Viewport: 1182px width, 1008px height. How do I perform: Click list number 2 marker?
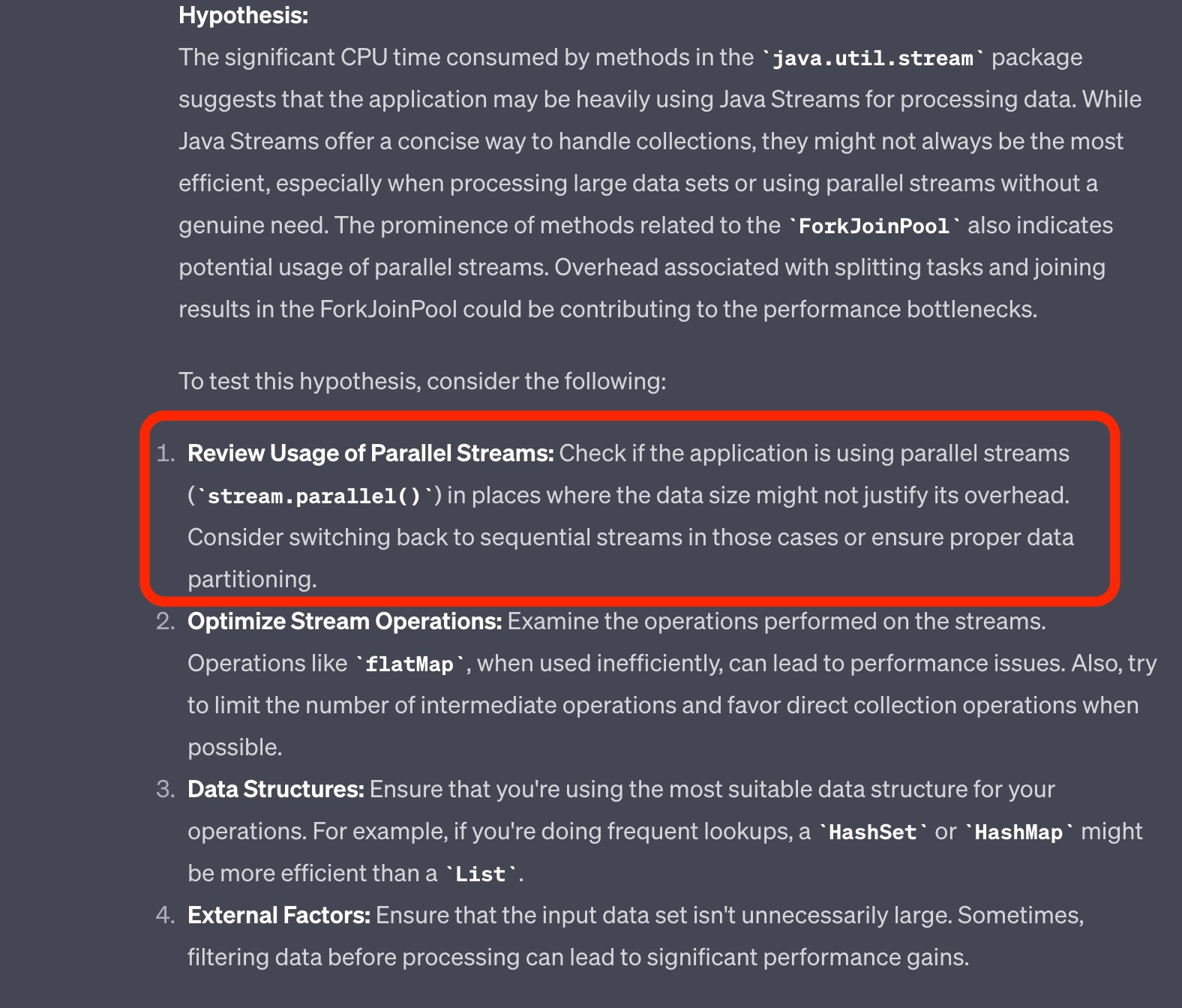[166, 622]
